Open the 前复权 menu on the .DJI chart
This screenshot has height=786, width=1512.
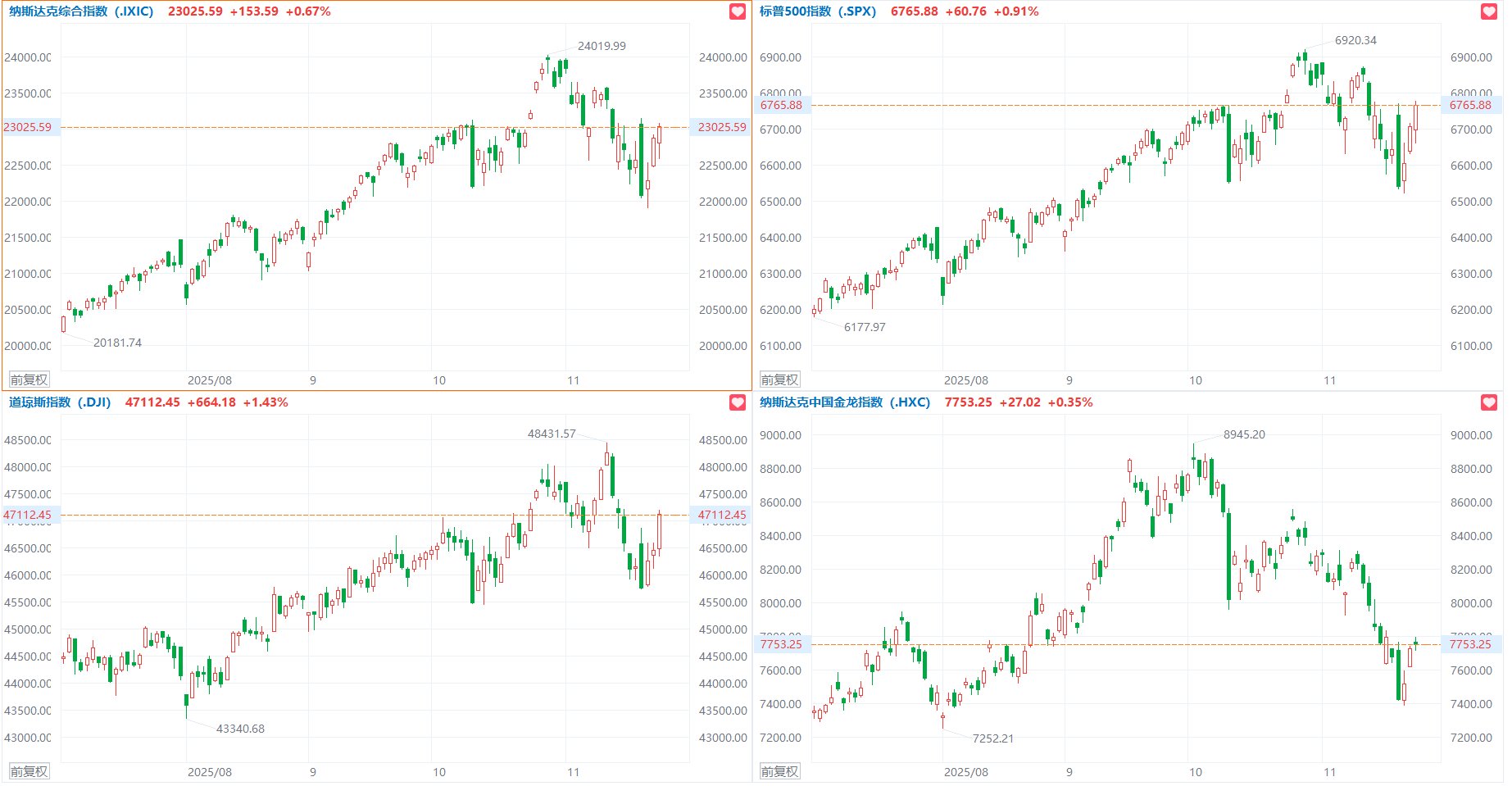point(29,771)
